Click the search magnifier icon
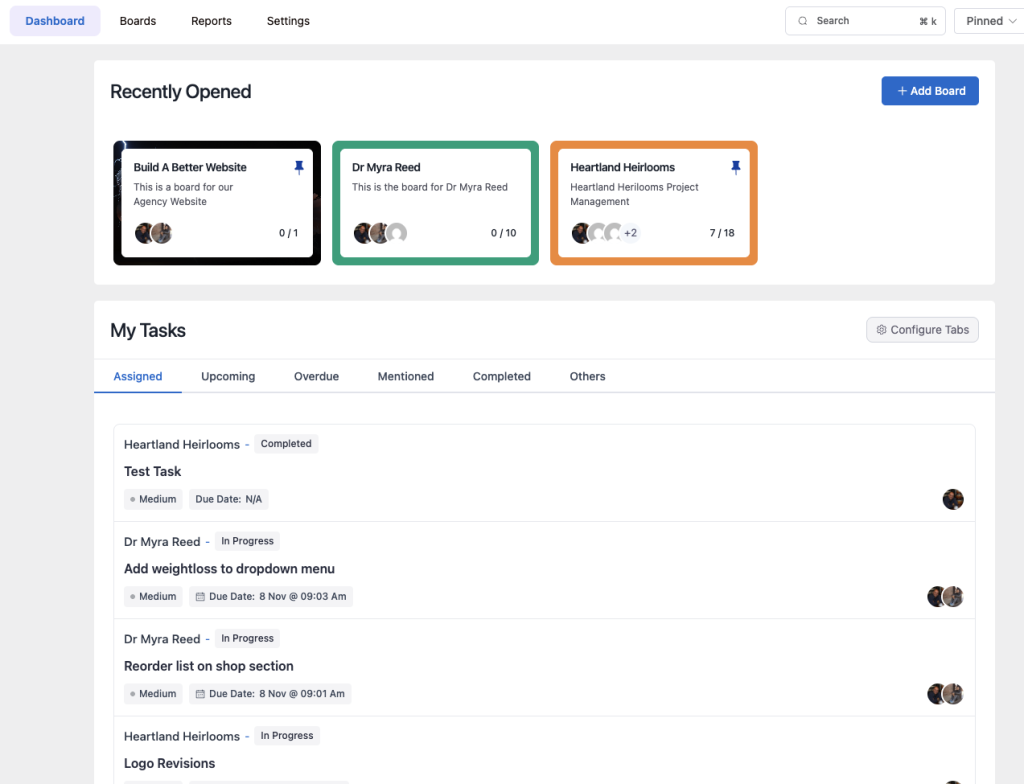The height and width of the screenshot is (784, 1024). pos(803,21)
